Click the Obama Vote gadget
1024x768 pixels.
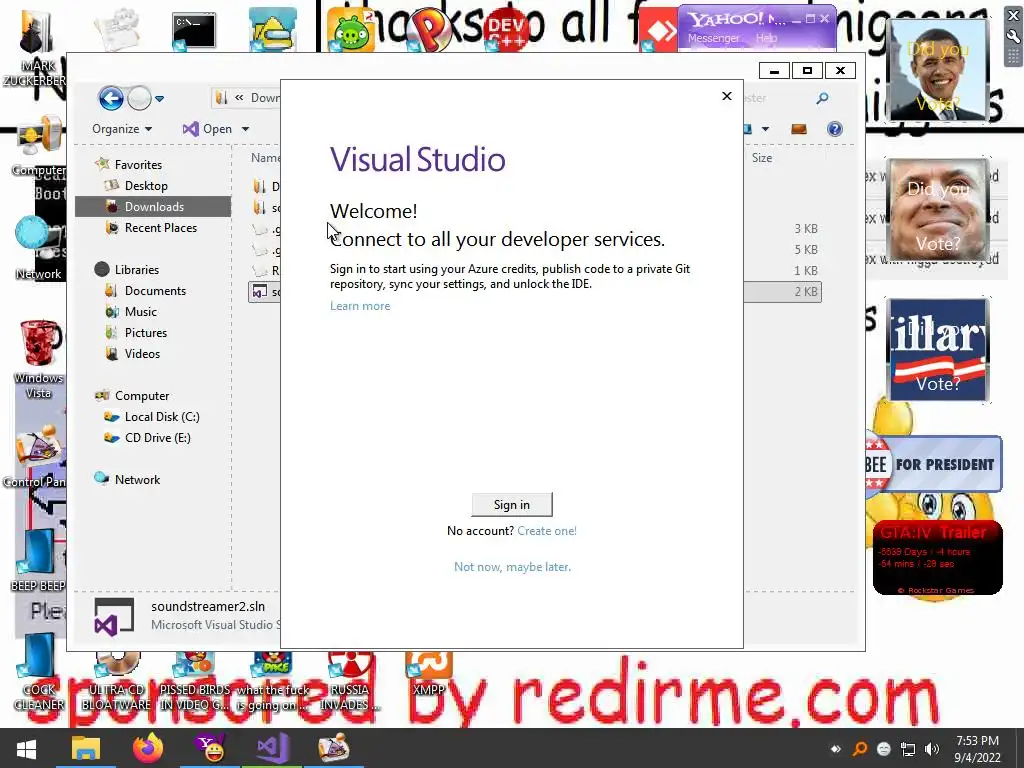tap(938, 70)
